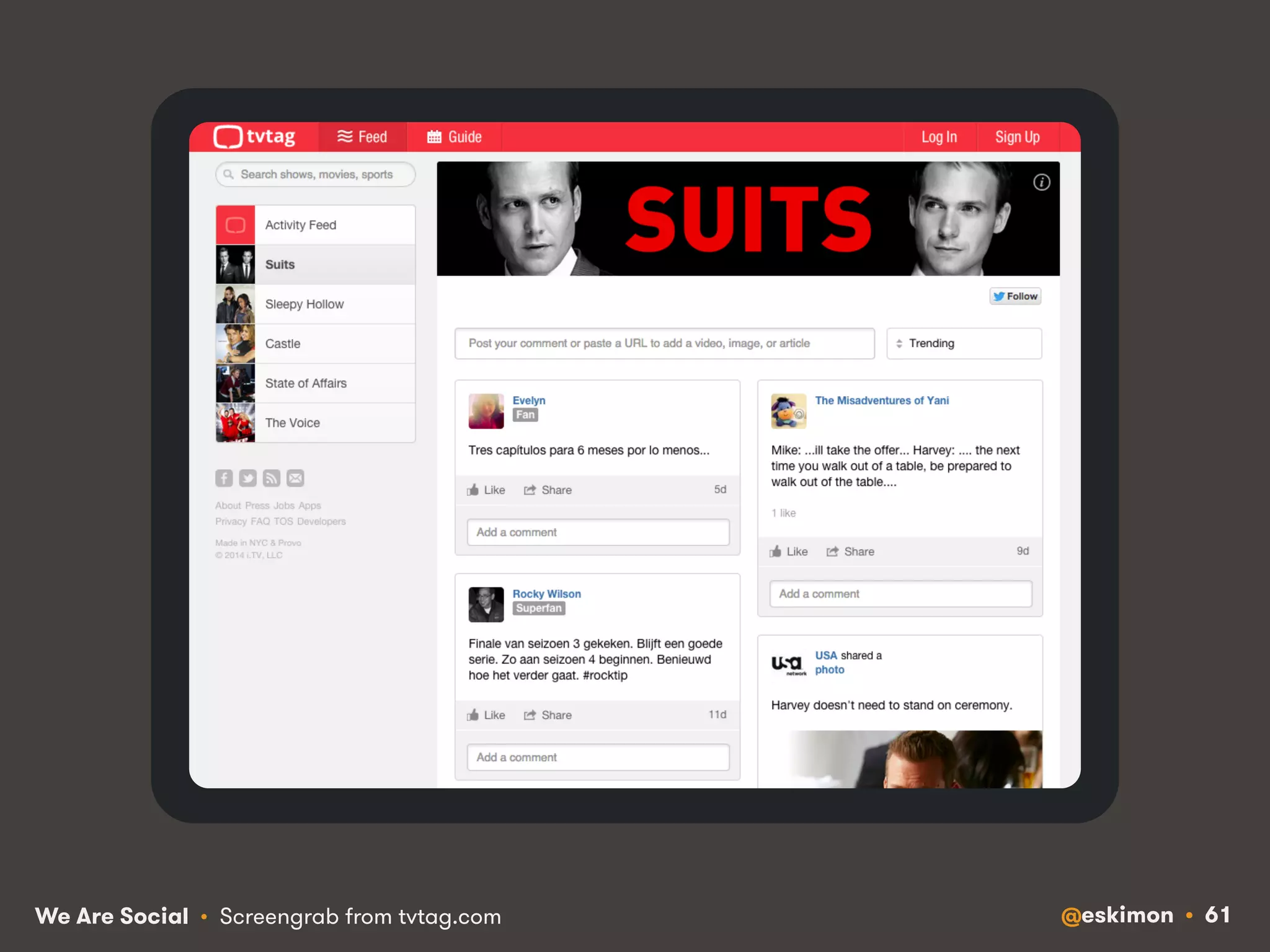Click the email envelope icon
Image resolution: width=1270 pixels, height=952 pixels.
[x=295, y=478]
